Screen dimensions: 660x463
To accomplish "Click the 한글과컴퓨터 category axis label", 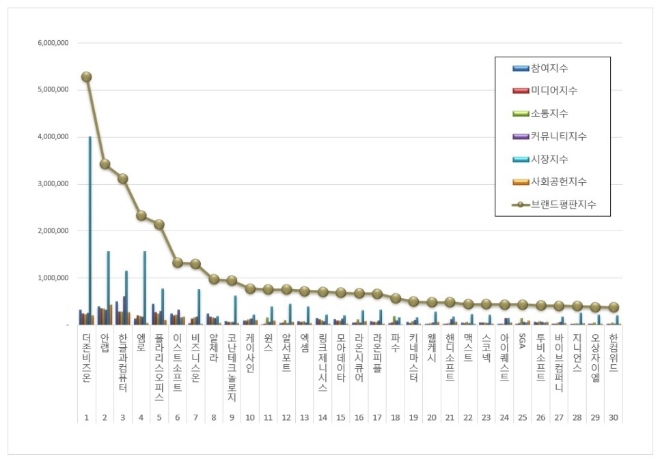I will point(122,362).
